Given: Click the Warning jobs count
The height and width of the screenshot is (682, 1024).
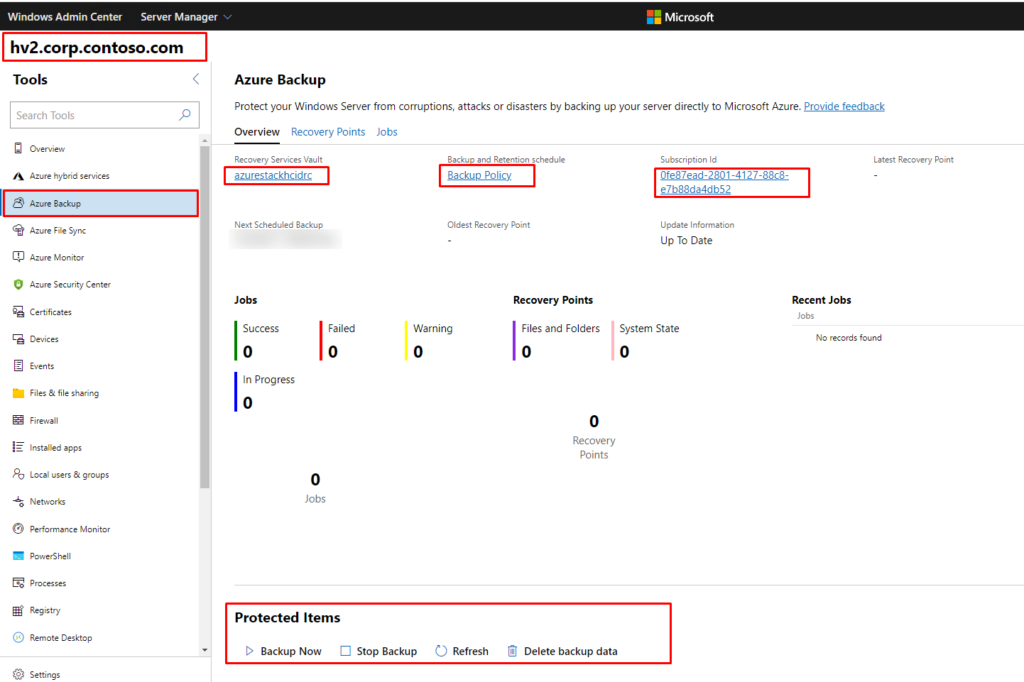Looking at the screenshot, I should click(418, 351).
